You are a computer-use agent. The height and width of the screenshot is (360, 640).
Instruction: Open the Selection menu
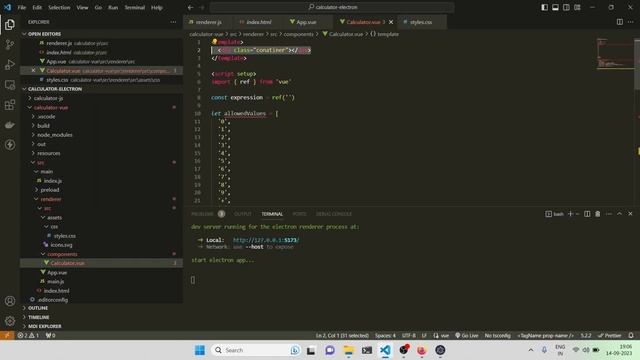[x=59, y=7]
